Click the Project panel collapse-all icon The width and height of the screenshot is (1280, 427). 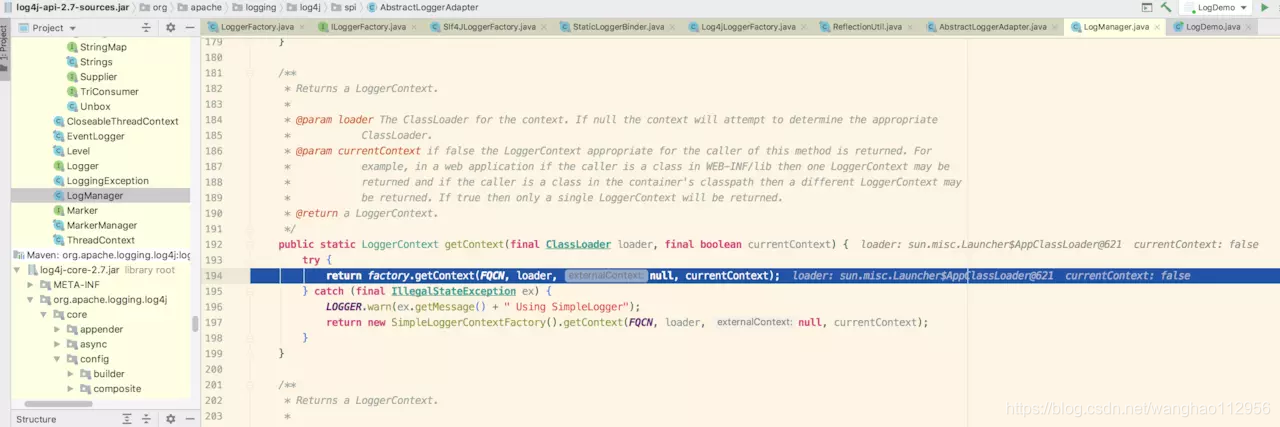(147, 28)
